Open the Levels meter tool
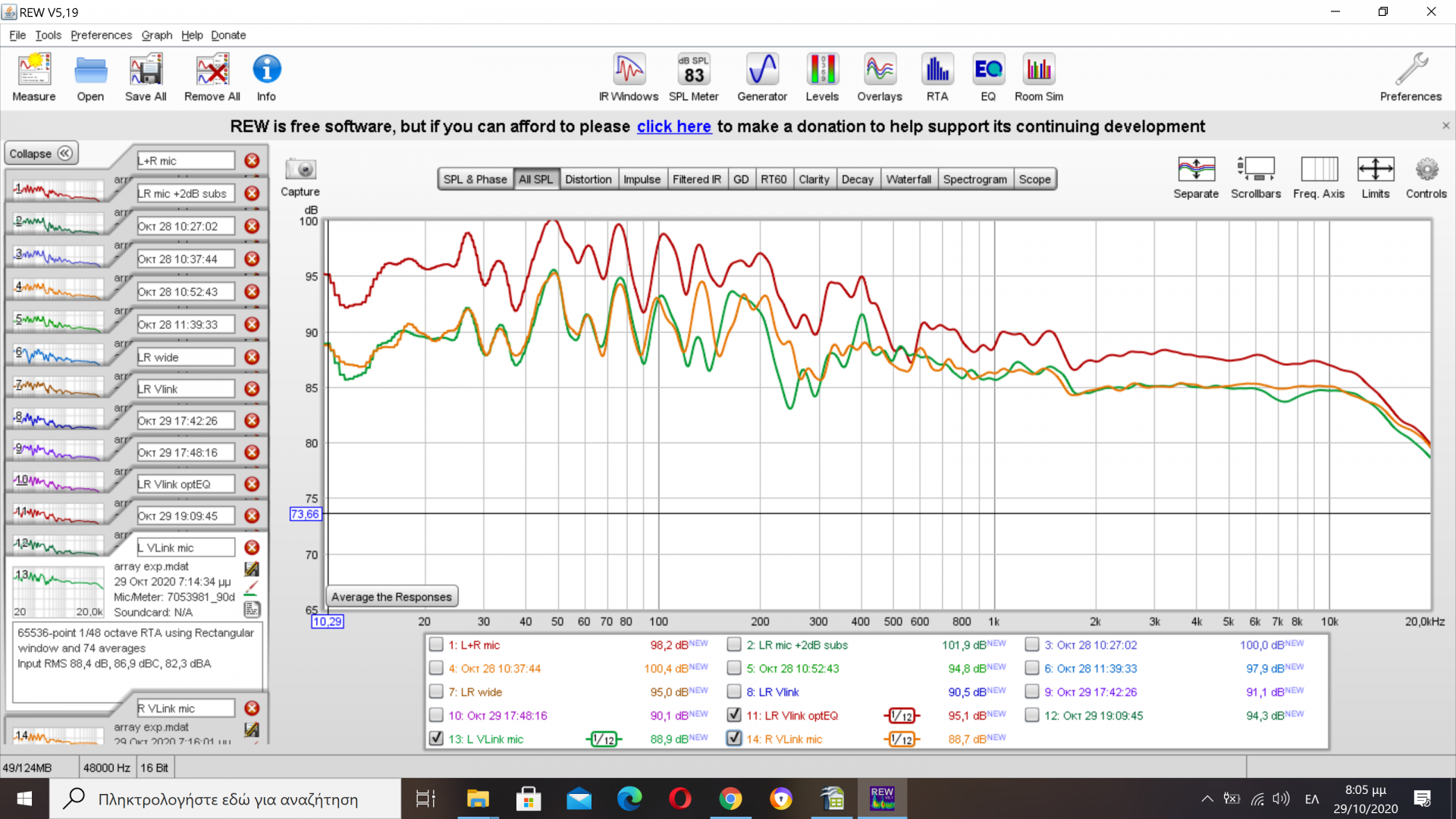Image resolution: width=1456 pixels, height=819 pixels. click(822, 77)
